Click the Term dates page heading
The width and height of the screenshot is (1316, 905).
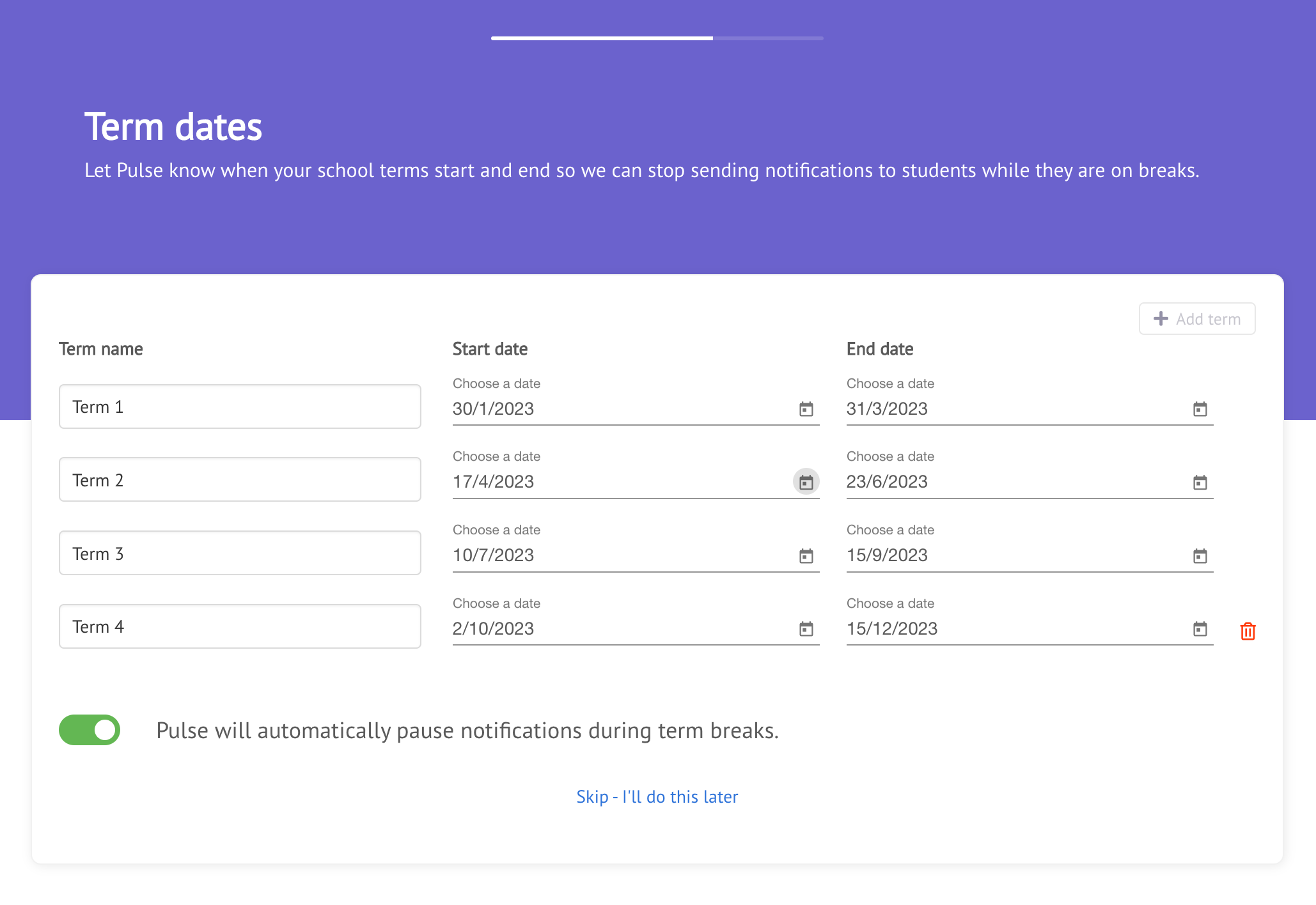point(173,127)
